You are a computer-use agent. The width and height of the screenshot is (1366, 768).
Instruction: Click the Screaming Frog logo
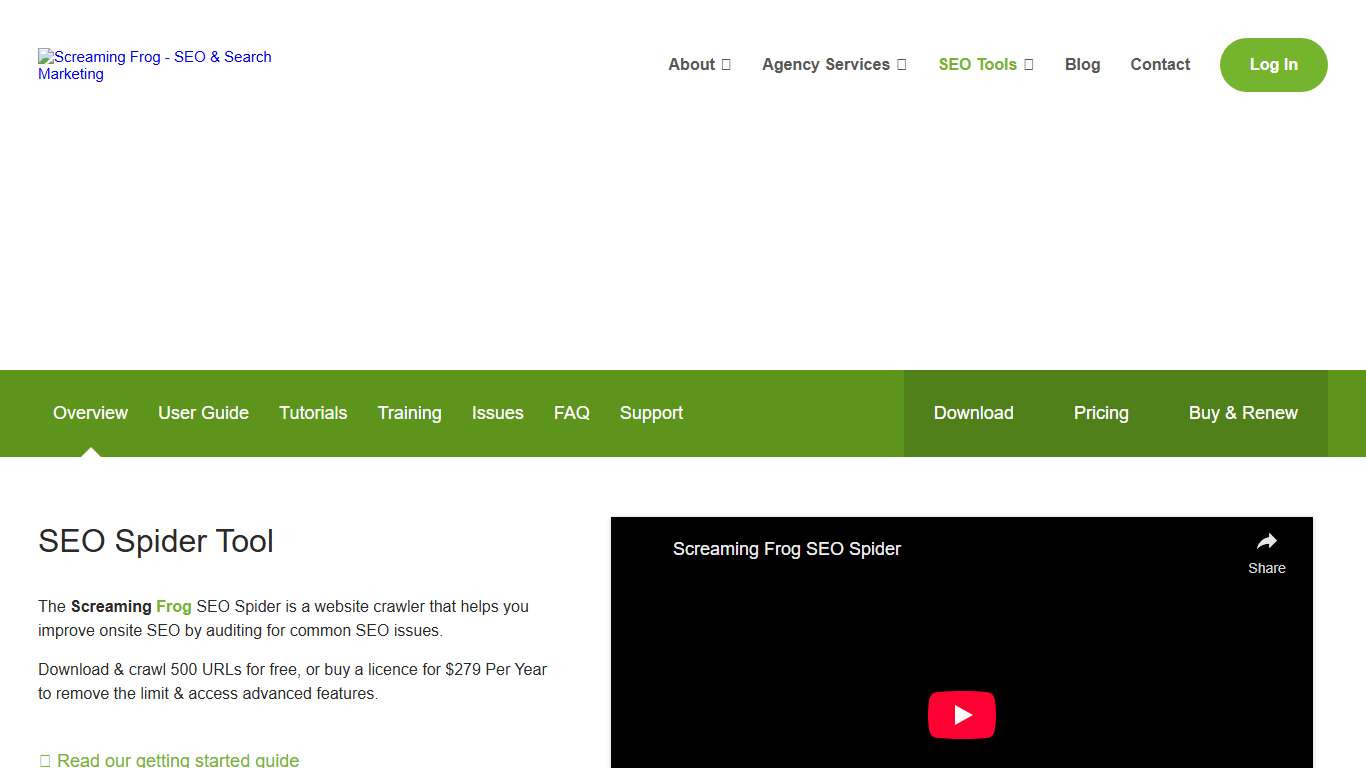click(154, 65)
